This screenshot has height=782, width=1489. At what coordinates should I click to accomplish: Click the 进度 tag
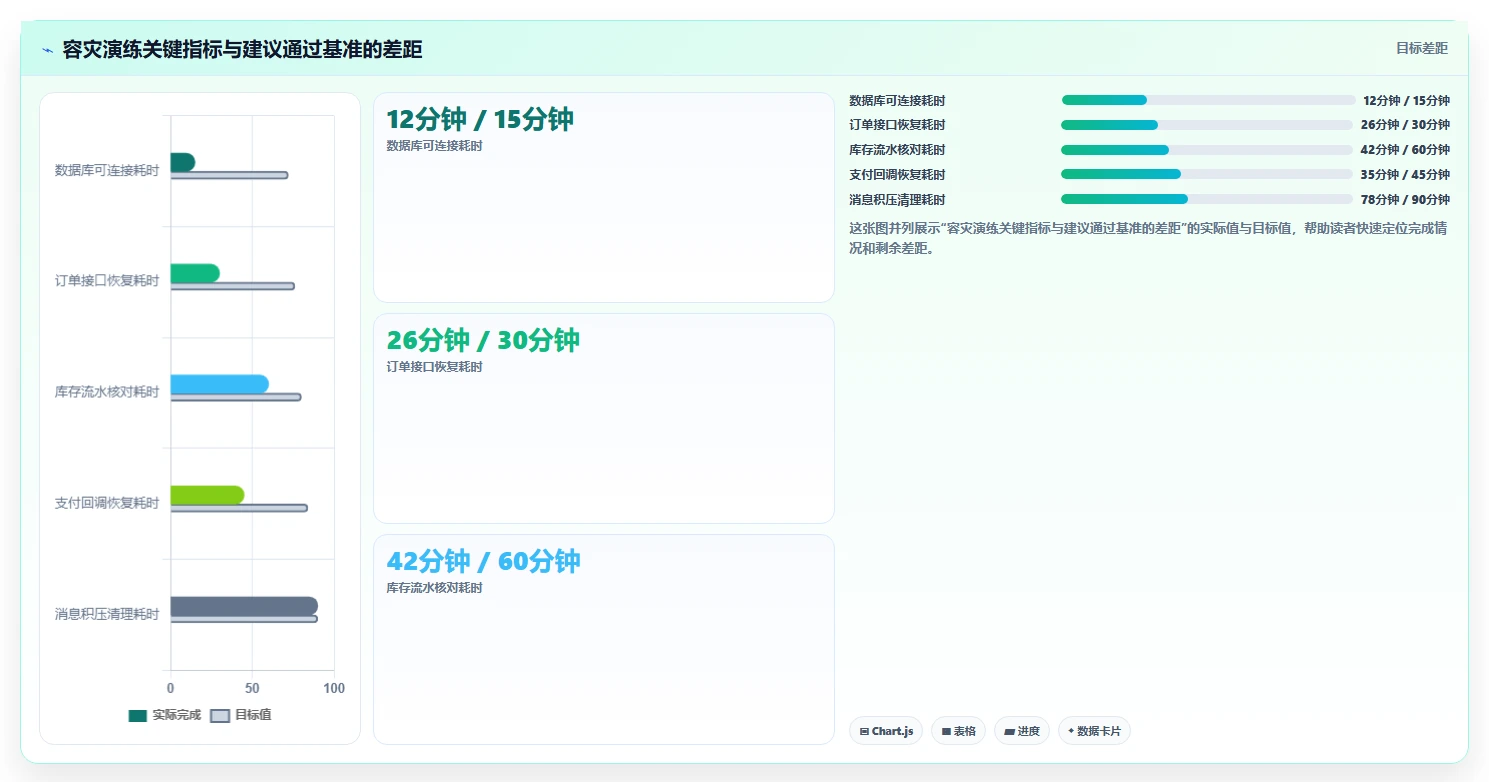coord(1022,731)
